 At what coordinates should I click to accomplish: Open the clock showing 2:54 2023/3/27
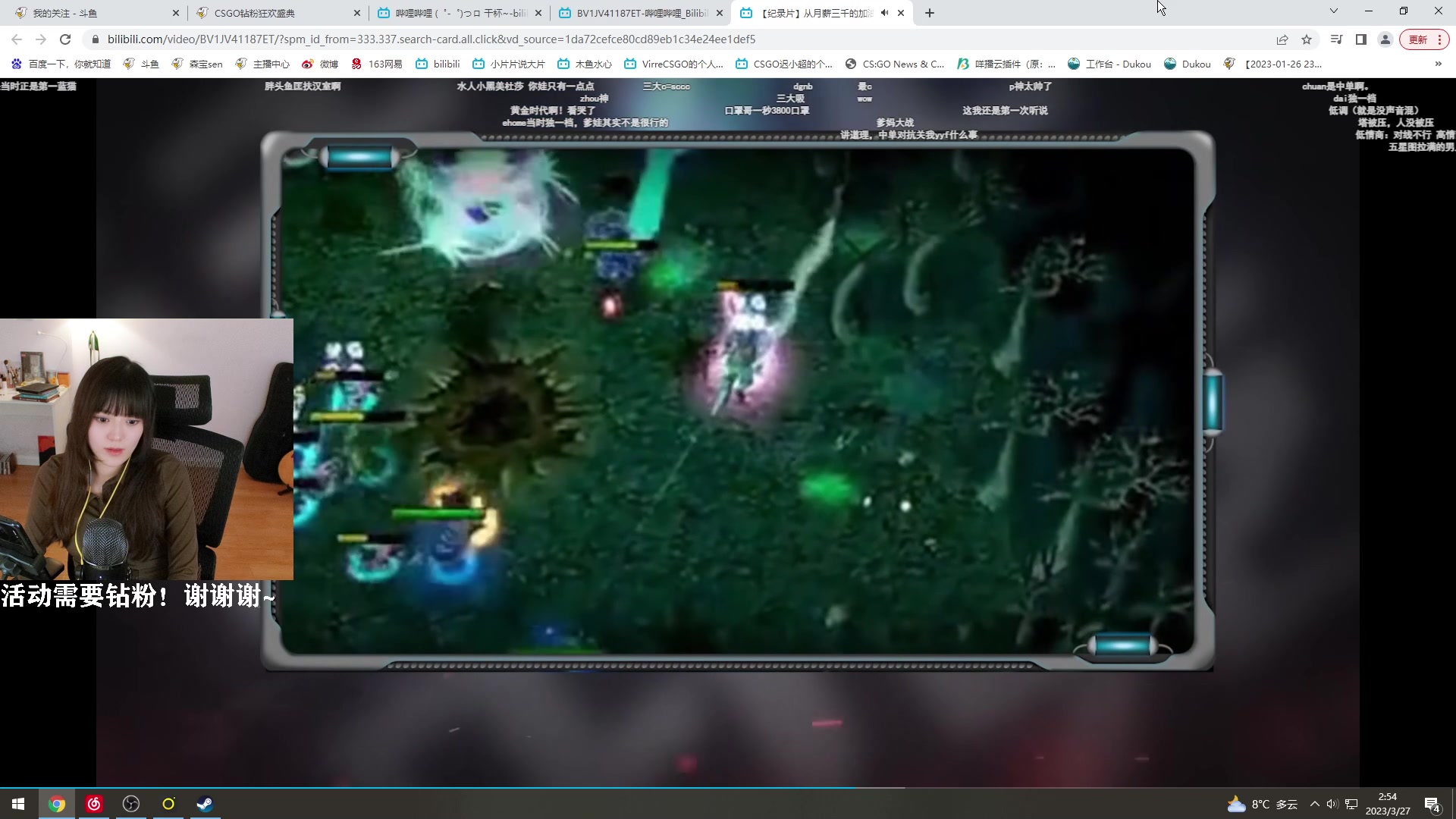point(1388,804)
